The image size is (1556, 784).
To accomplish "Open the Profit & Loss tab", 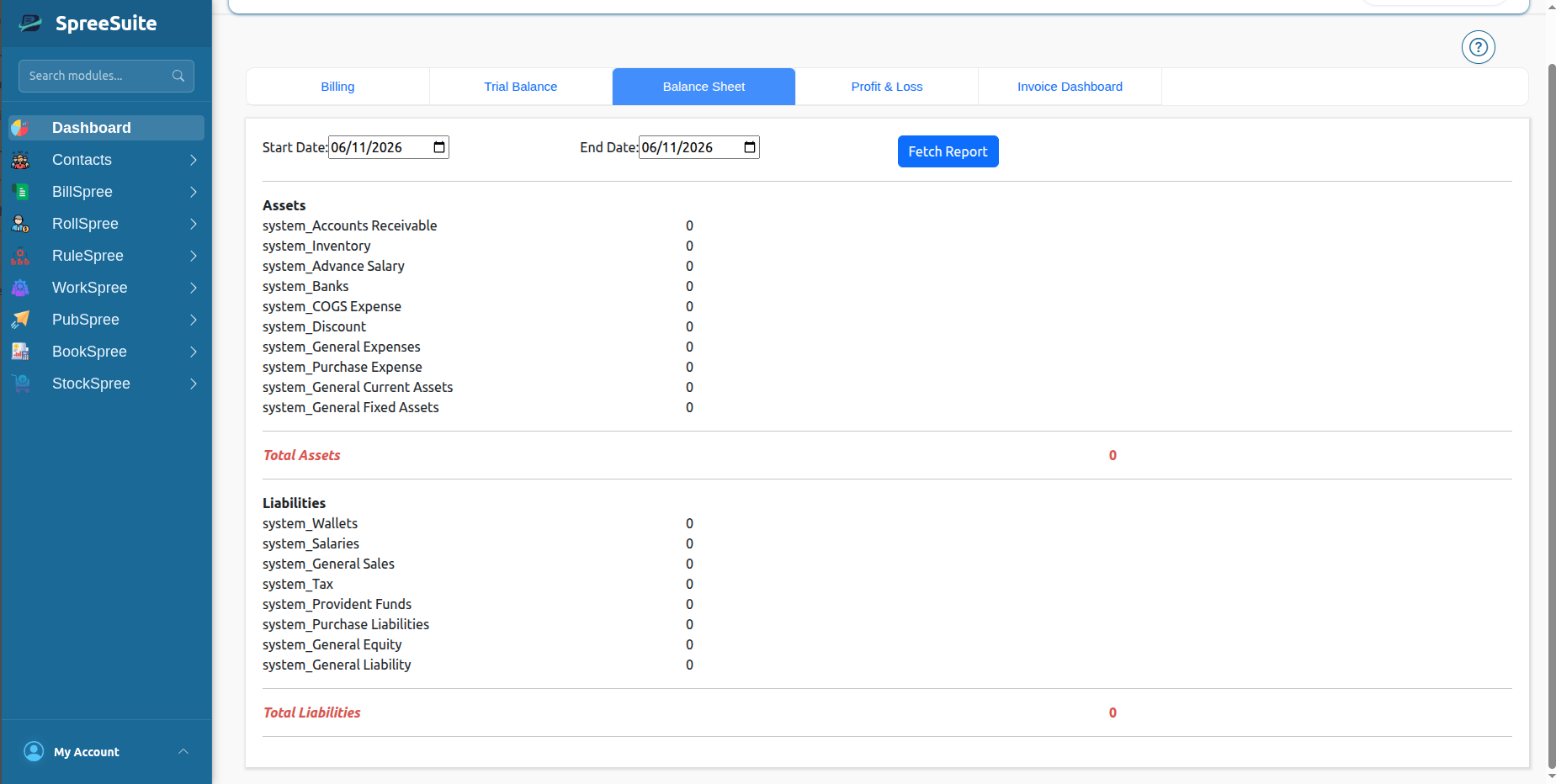I will tap(887, 87).
